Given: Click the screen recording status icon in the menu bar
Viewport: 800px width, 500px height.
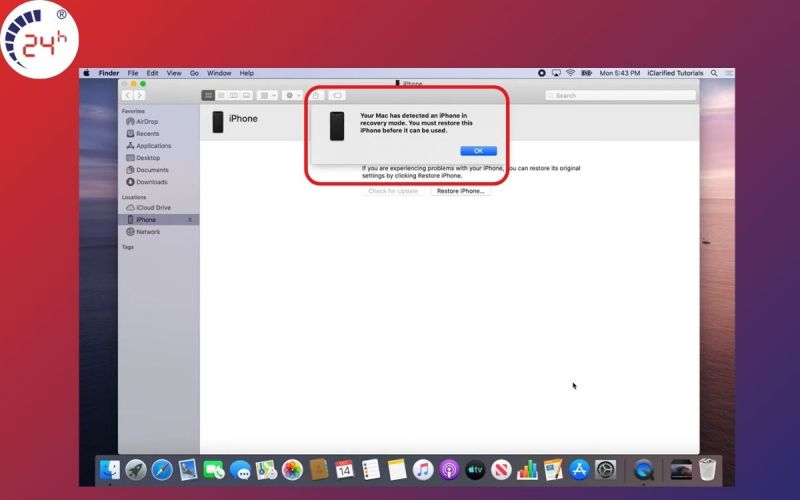Looking at the screenshot, I should [x=542, y=73].
